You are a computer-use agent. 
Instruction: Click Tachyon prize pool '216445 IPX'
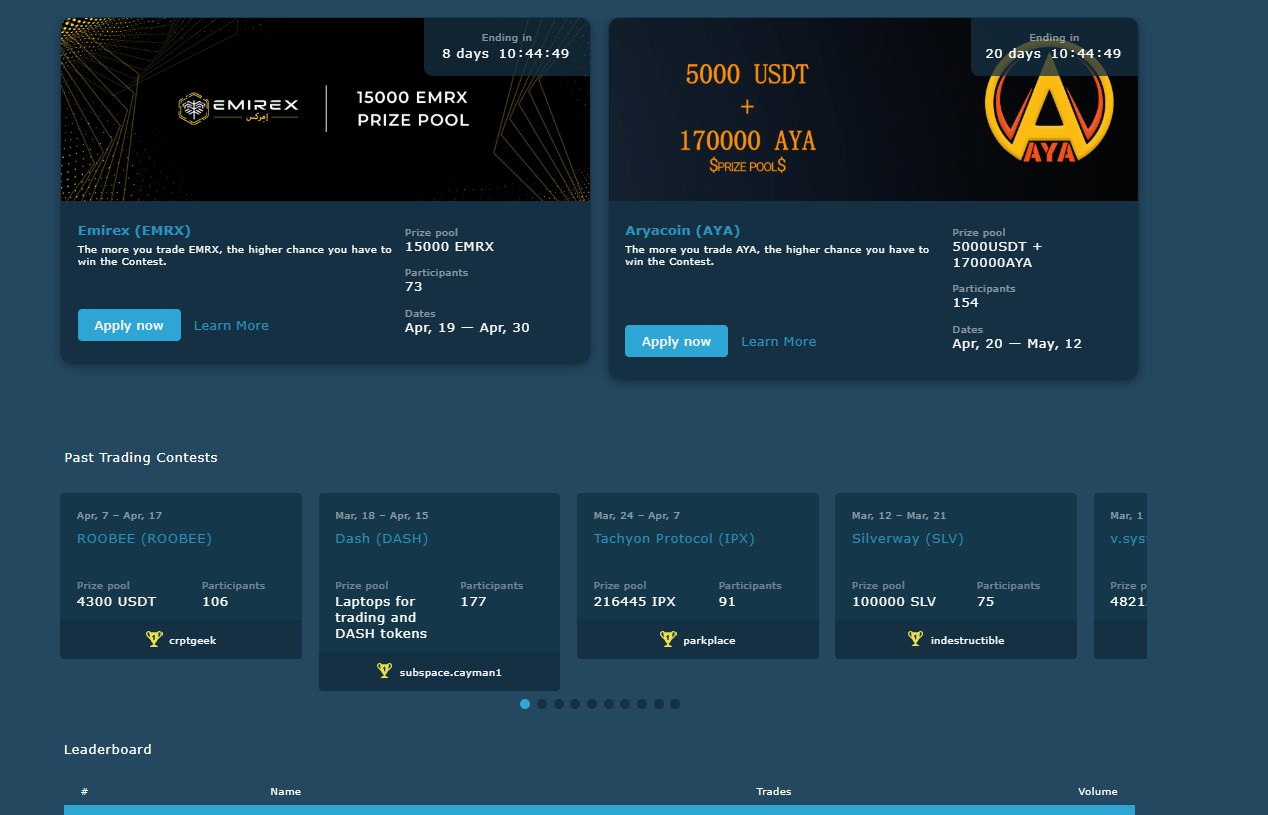tap(635, 601)
